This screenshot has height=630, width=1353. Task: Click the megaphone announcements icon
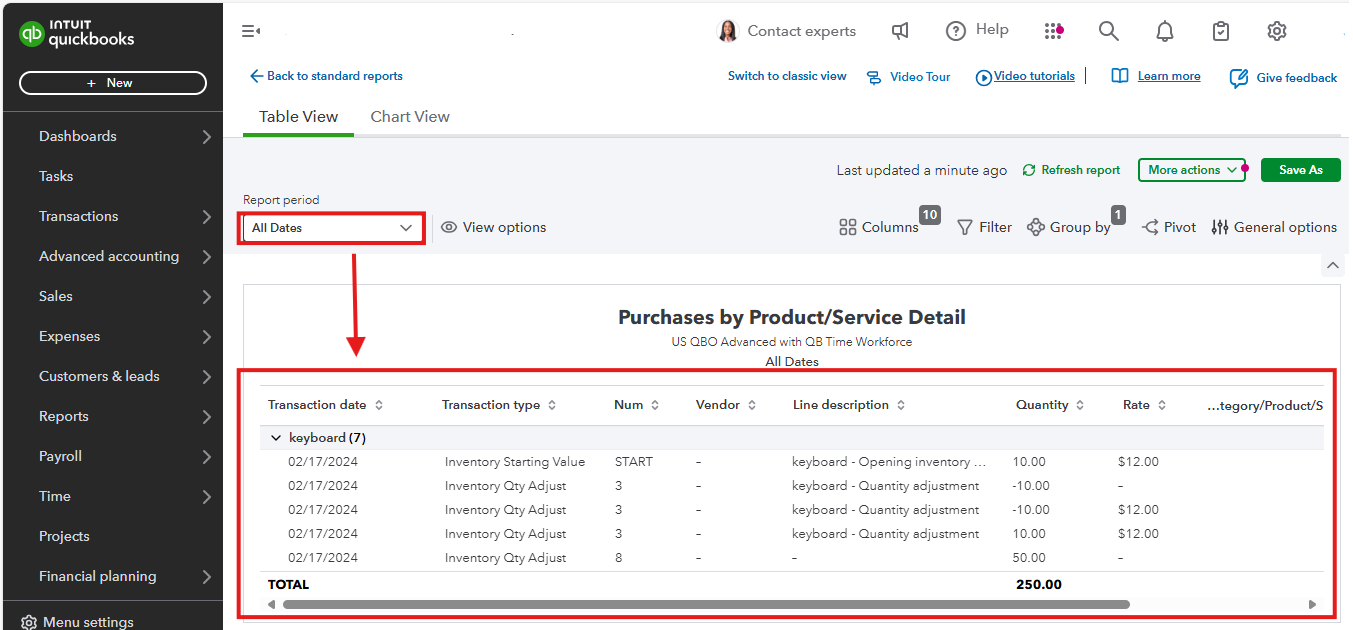(x=900, y=31)
